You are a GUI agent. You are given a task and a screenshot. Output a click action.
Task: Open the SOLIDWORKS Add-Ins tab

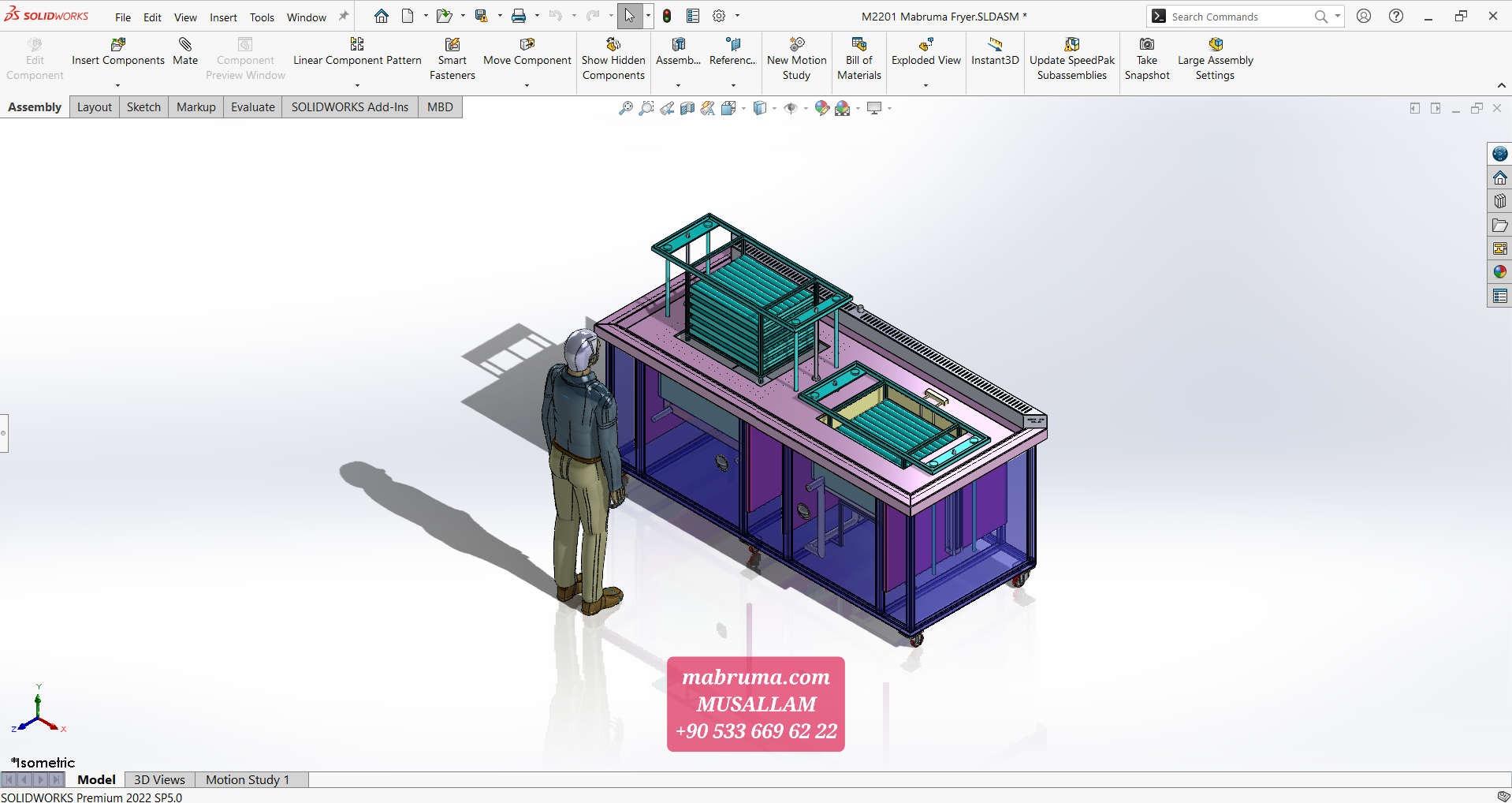[350, 107]
